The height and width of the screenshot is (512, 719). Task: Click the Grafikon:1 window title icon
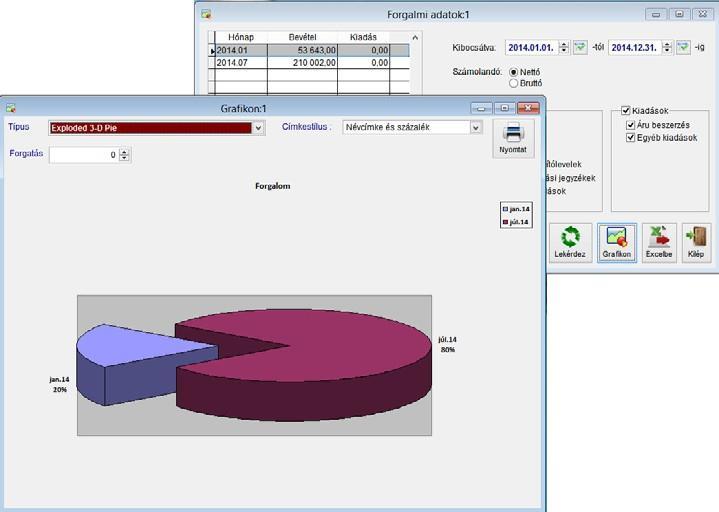pyautogui.click(x=11, y=108)
